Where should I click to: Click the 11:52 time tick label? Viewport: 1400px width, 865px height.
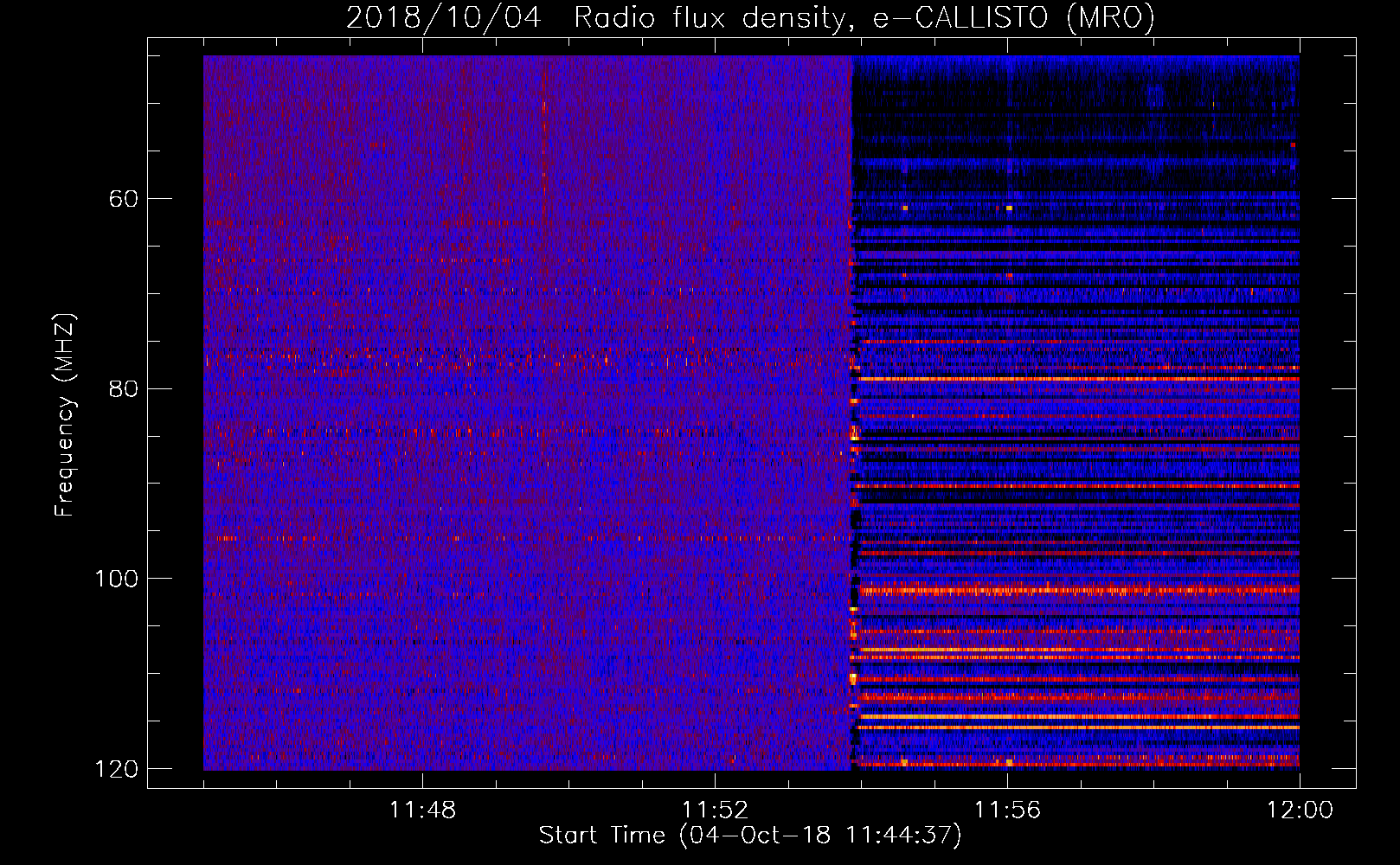[715, 811]
